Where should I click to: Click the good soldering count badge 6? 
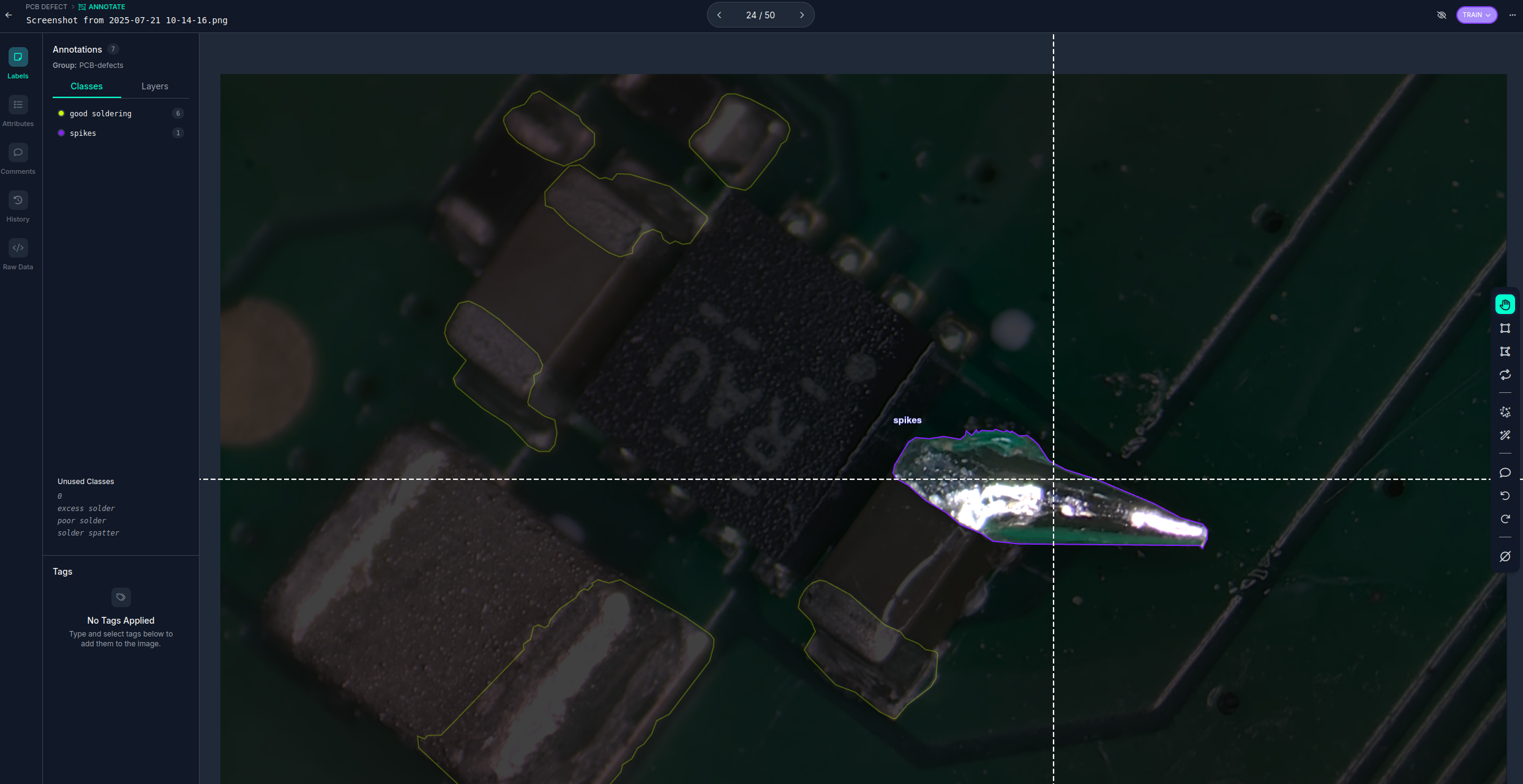pos(178,113)
